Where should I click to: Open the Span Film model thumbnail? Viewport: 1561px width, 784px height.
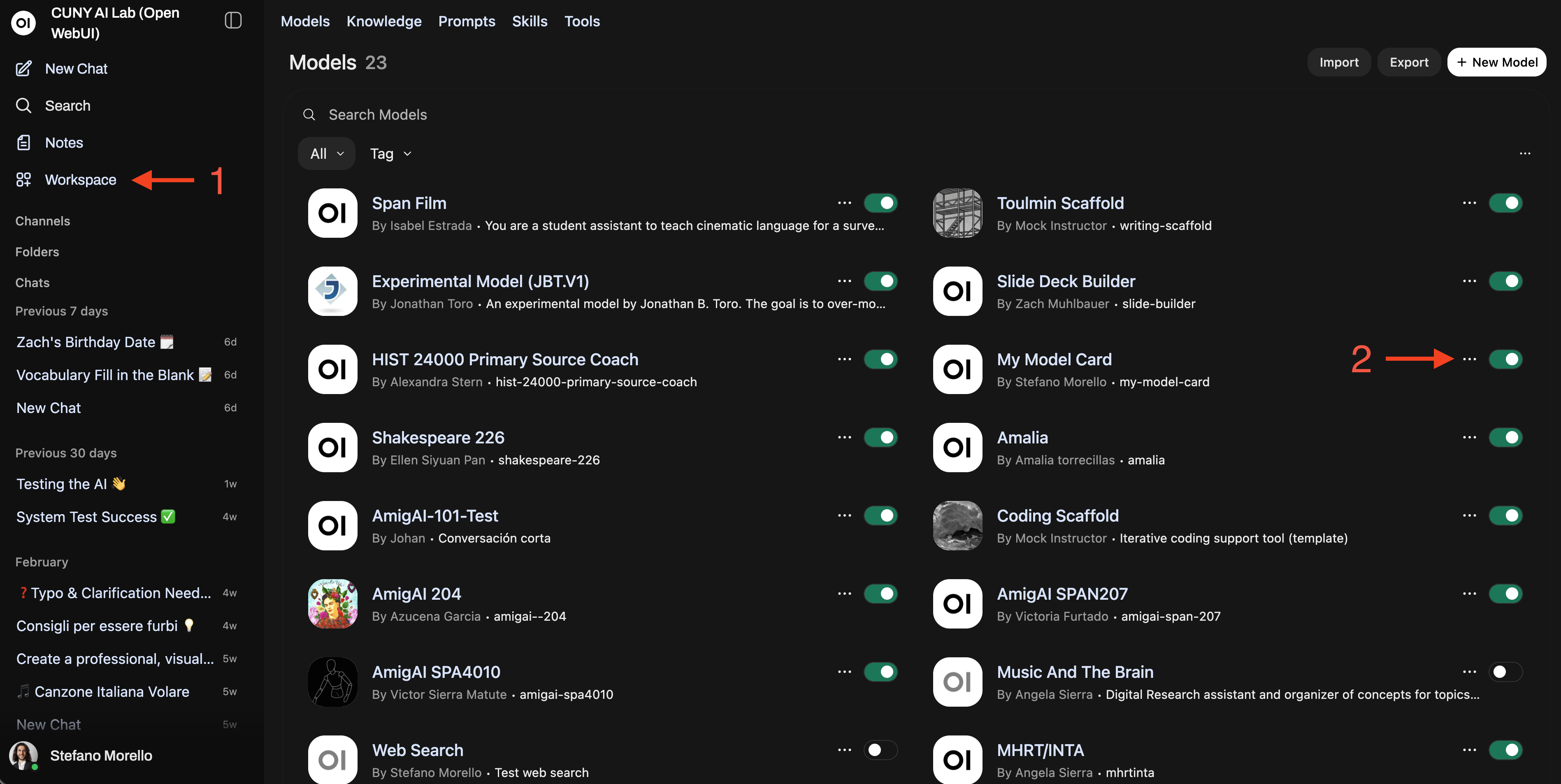[332, 213]
